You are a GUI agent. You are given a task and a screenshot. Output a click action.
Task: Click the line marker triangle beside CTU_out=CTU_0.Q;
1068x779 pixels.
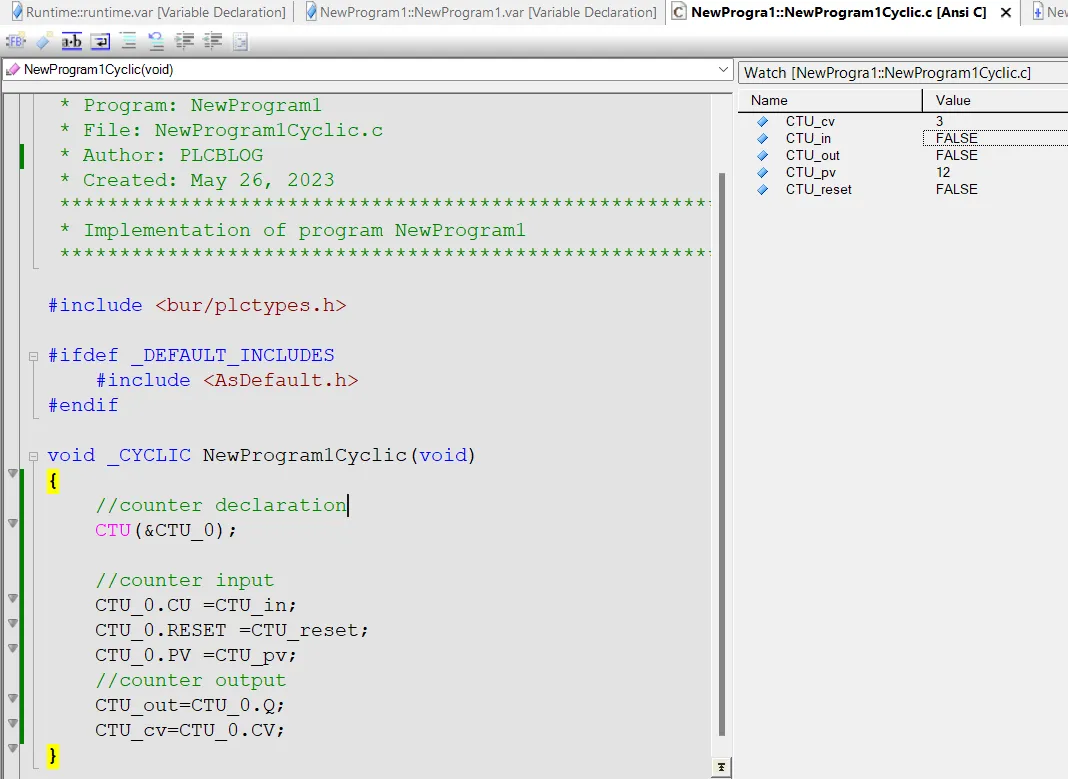[x=12, y=698]
